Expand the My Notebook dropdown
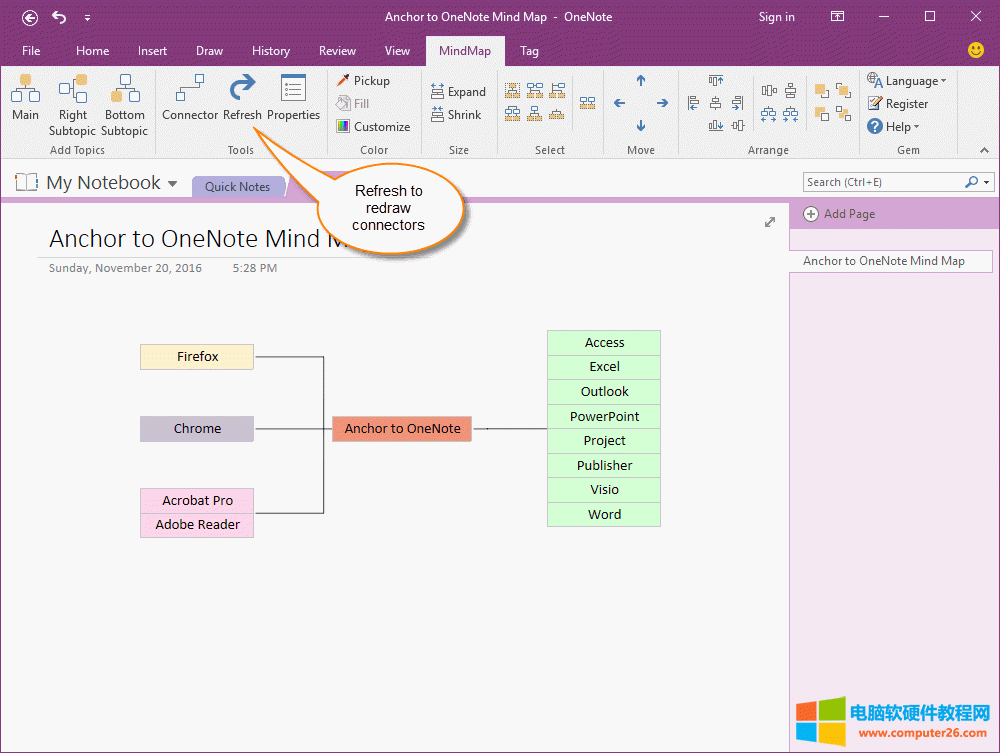The width and height of the screenshot is (1000, 753). point(172,184)
